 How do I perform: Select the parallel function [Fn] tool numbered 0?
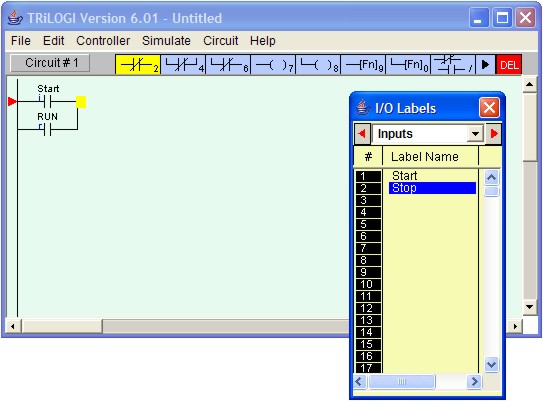tap(408, 64)
